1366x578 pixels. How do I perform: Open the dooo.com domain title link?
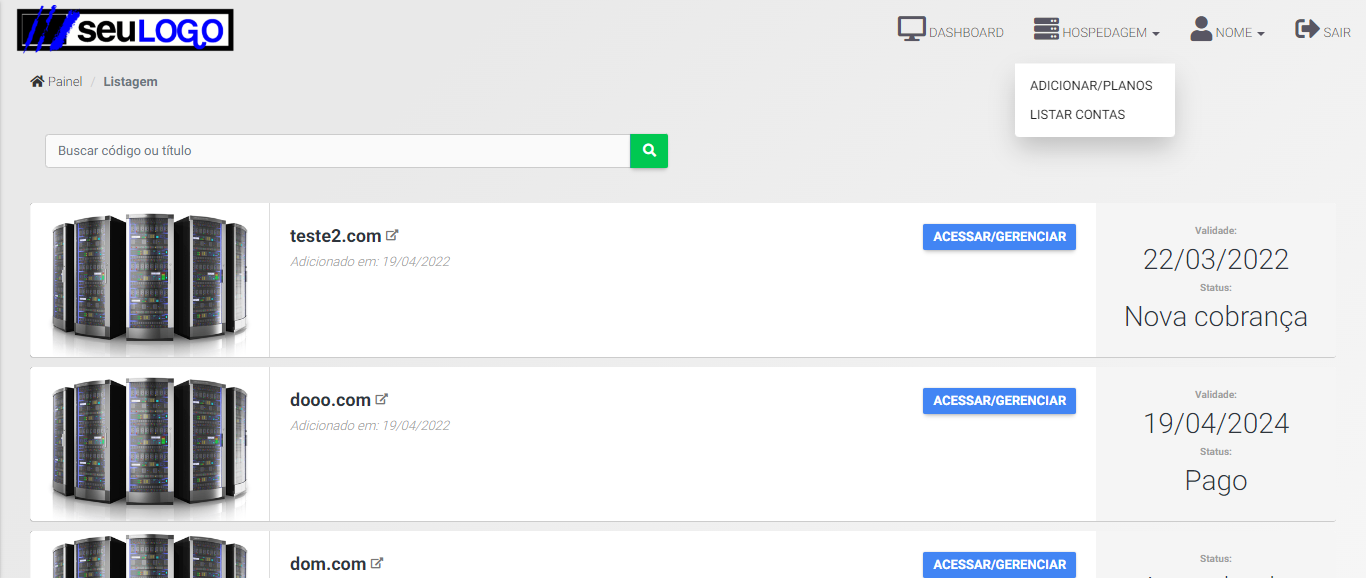coord(330,400)
